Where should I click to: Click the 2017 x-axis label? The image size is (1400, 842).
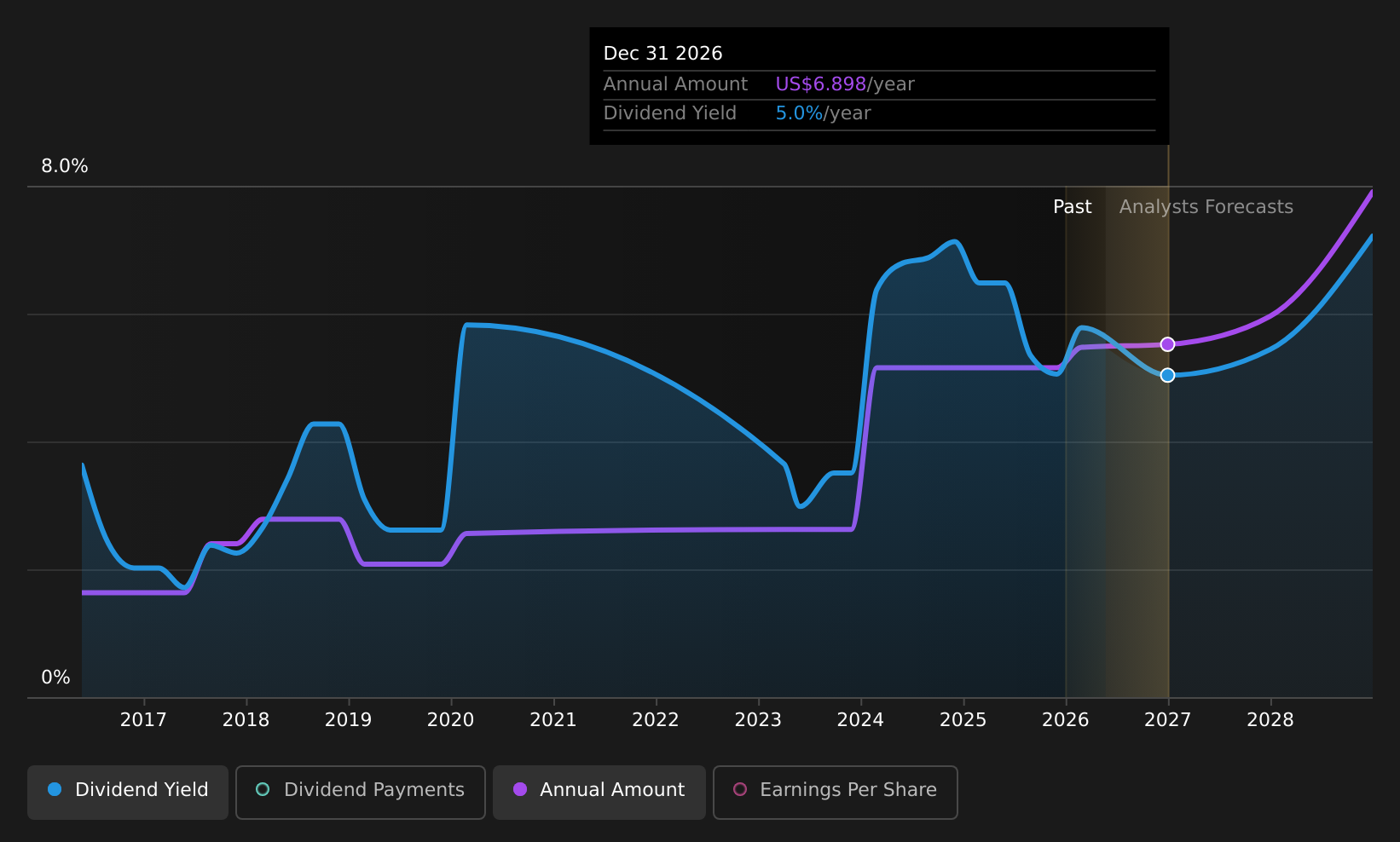coord(143,720)
